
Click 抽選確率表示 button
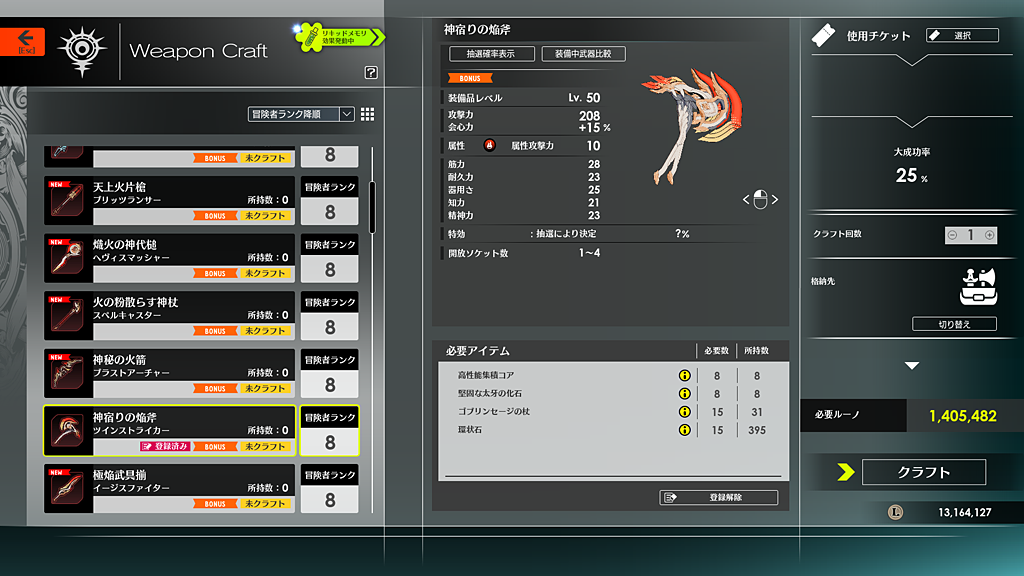(485, 54)
